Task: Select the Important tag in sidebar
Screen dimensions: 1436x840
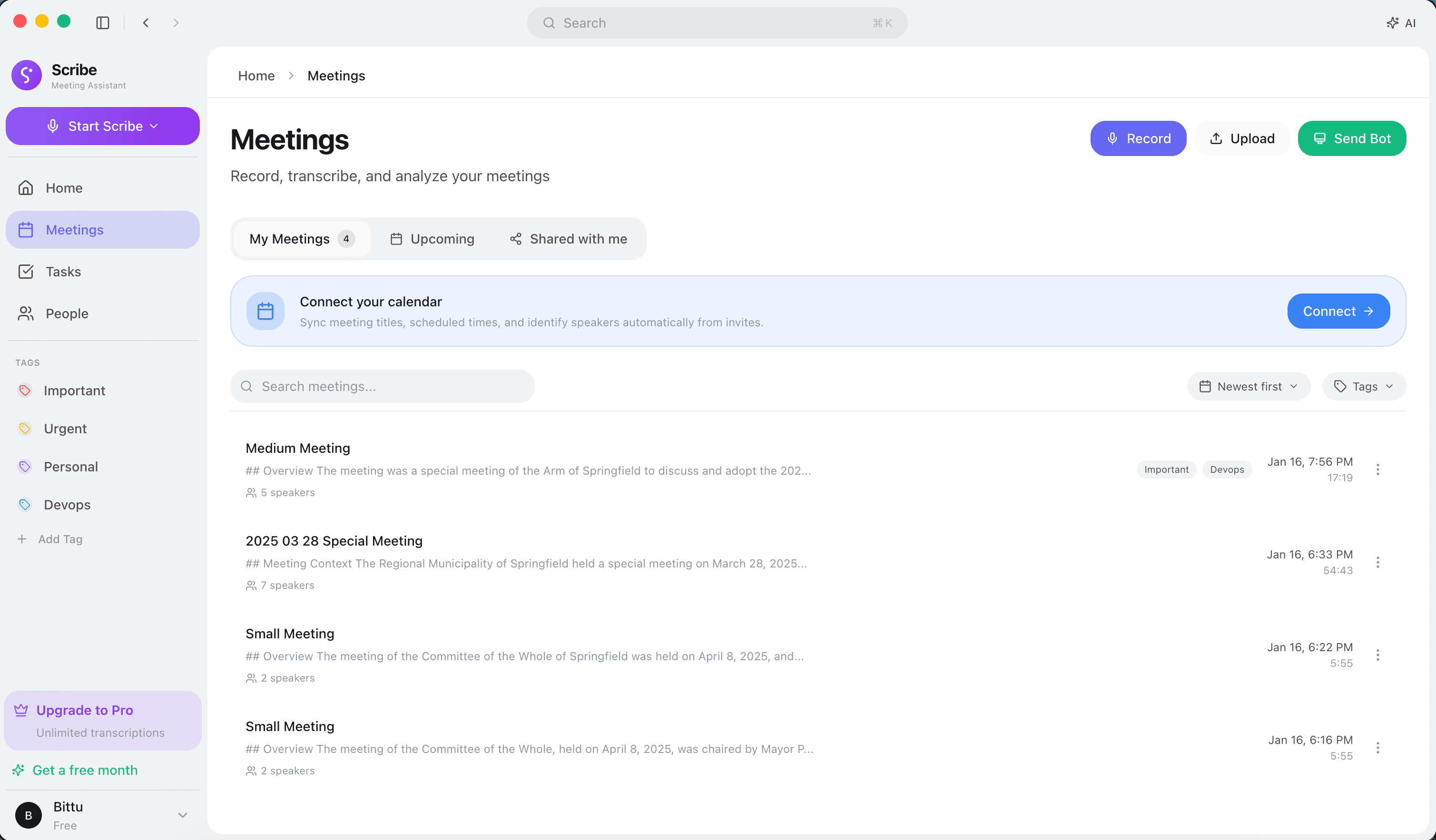Action: (76, 391)
